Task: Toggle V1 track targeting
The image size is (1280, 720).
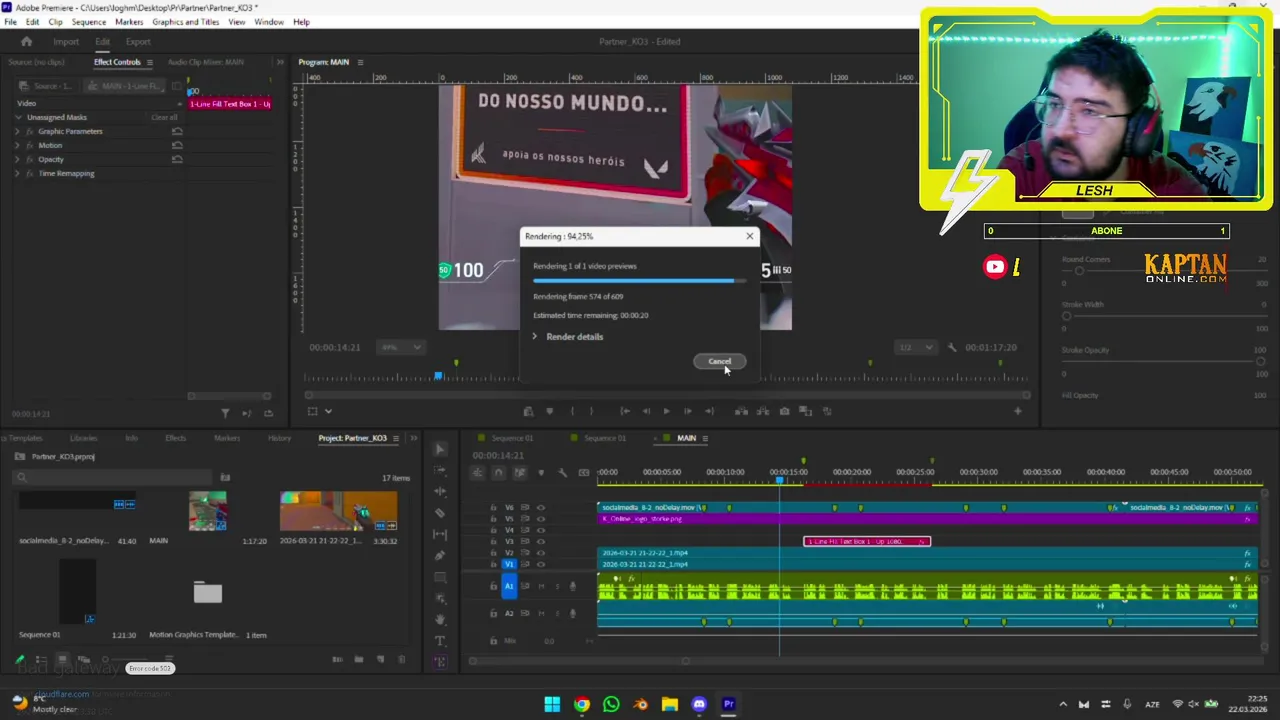Action: [x=509, y=564]
